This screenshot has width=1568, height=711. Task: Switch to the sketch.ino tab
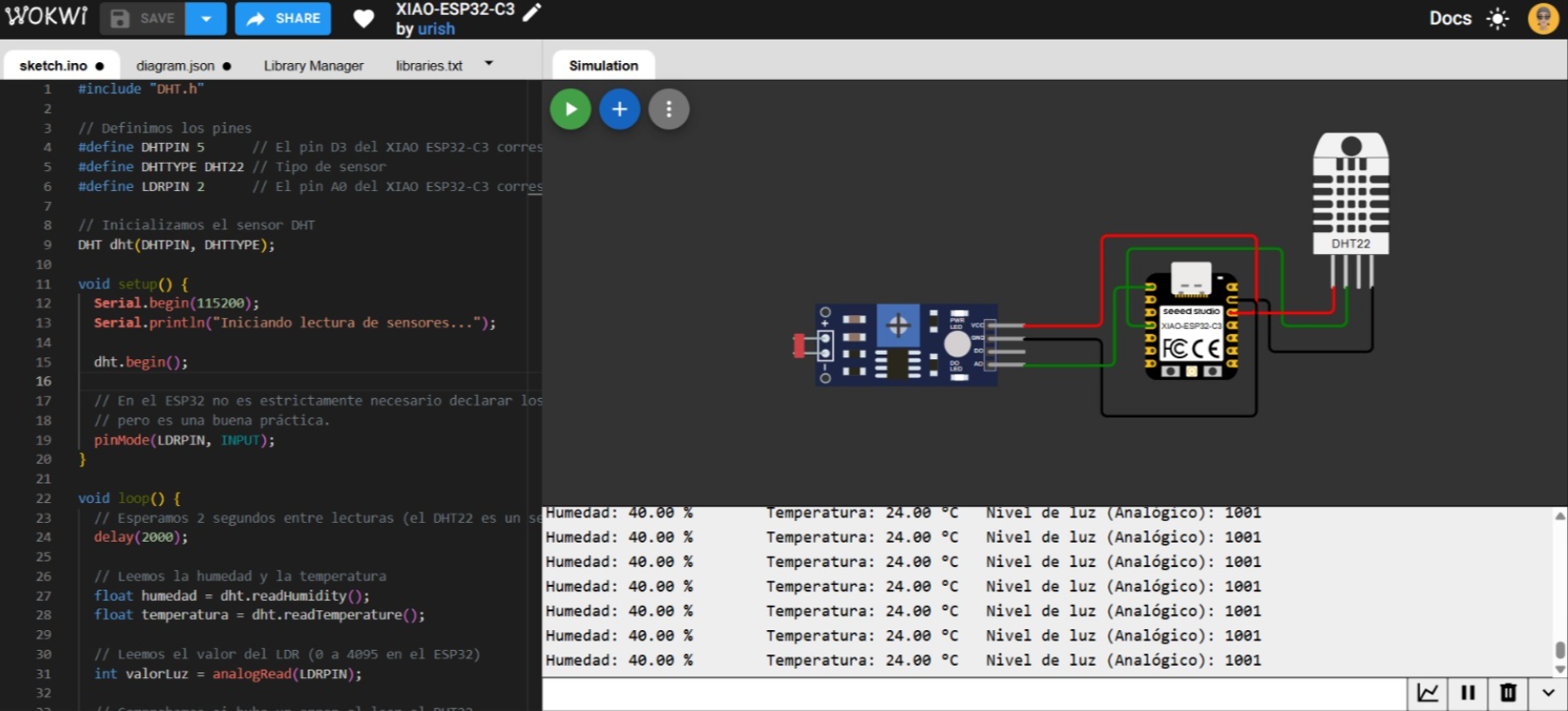pos(61,65)
